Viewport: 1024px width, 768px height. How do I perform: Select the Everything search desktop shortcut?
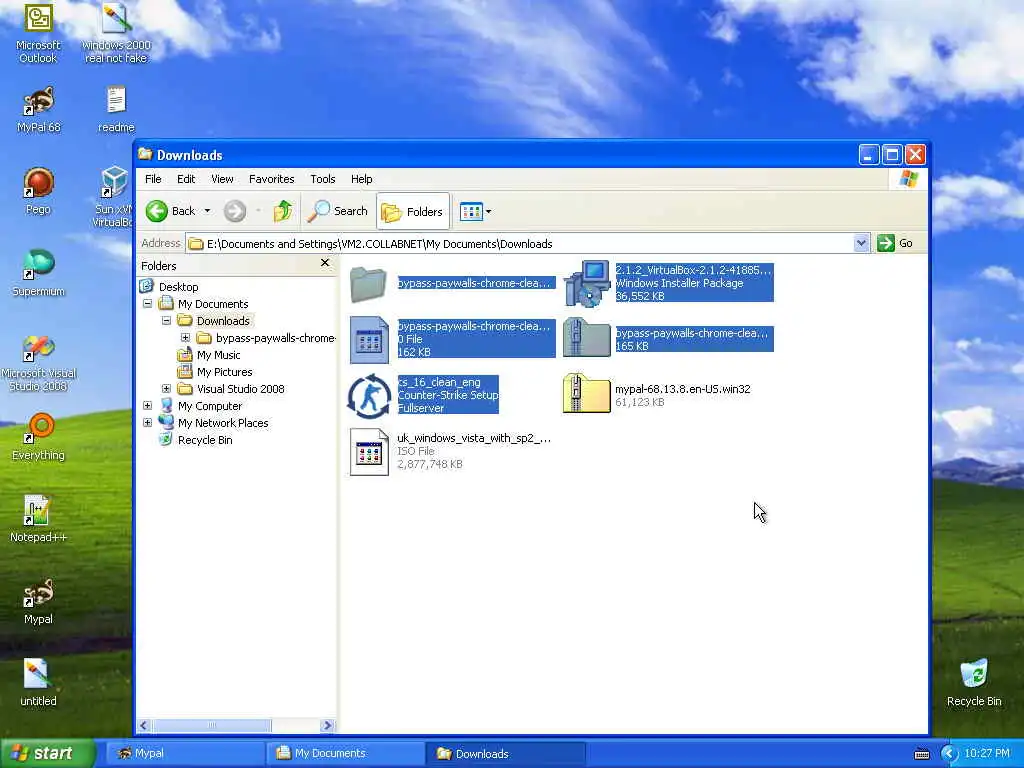(38, 438)
